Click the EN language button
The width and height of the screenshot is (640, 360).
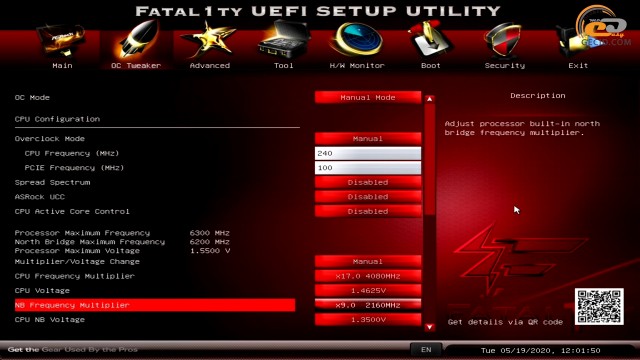(426, 350)
